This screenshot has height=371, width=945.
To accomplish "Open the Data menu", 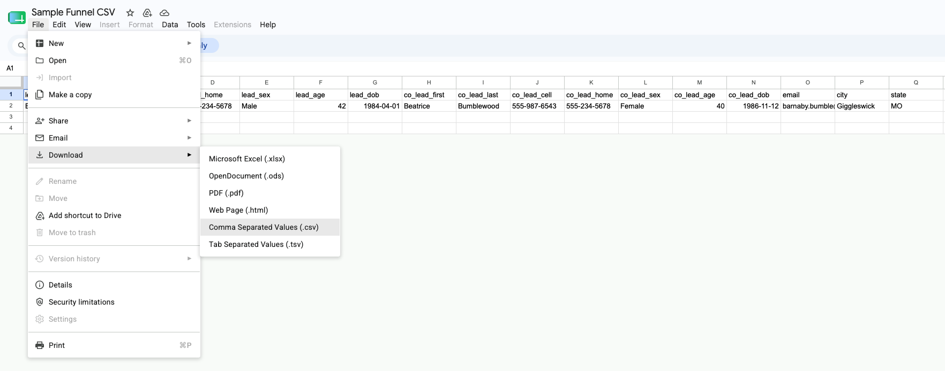I will pos(170,25).
